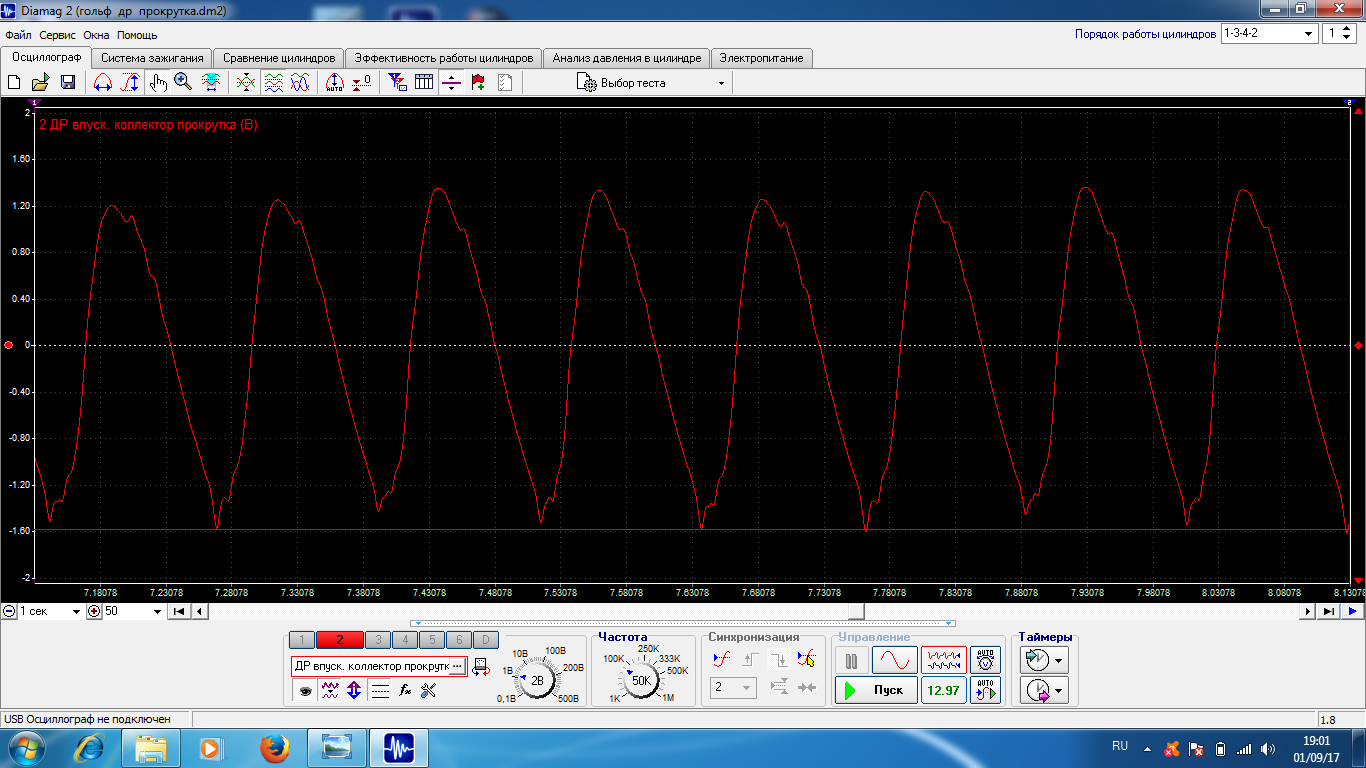Create a new file with the blank page icon
Image resolution: width=1366 pixels, height=768 pixels.
[14, 83]
